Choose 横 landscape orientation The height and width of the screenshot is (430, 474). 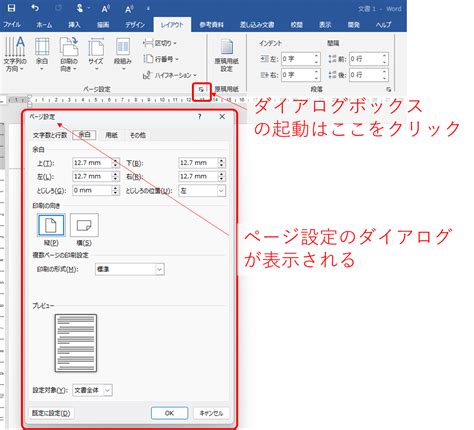[x=84, y=226]
